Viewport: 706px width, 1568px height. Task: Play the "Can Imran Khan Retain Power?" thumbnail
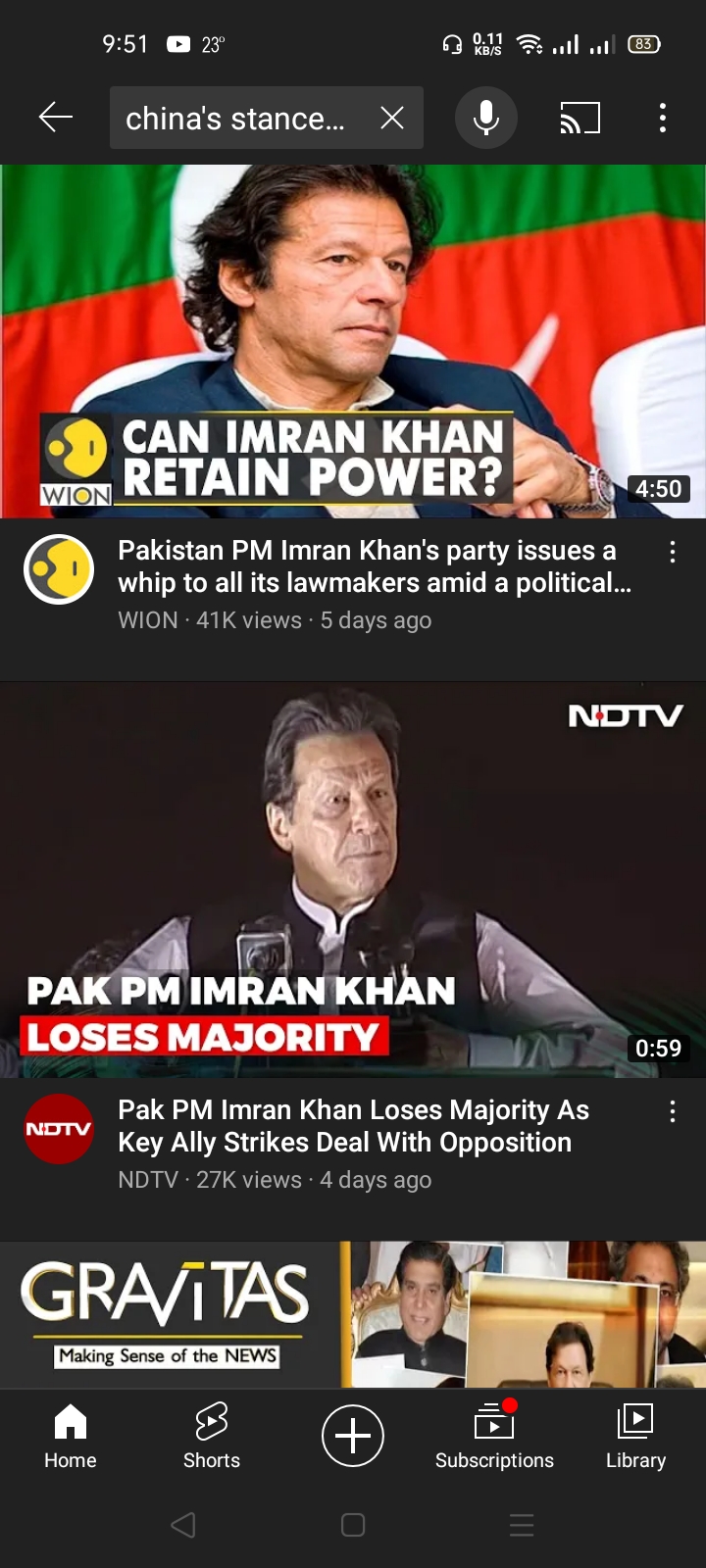pos(353,341)
